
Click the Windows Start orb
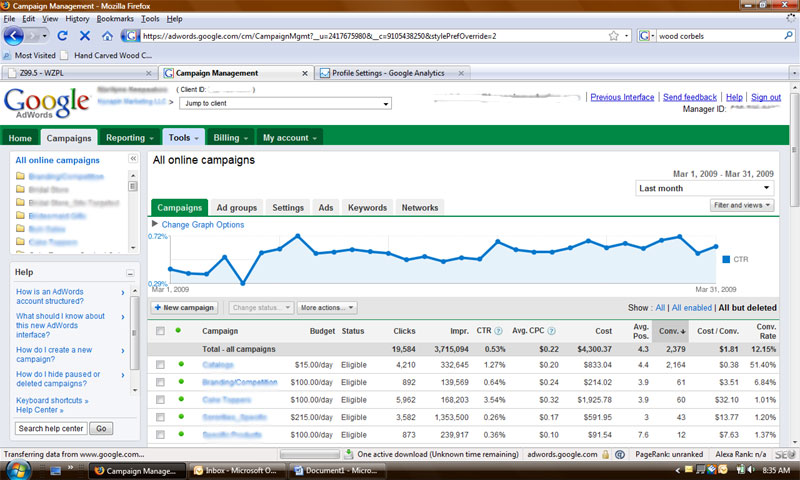click(x=18, y=470)
